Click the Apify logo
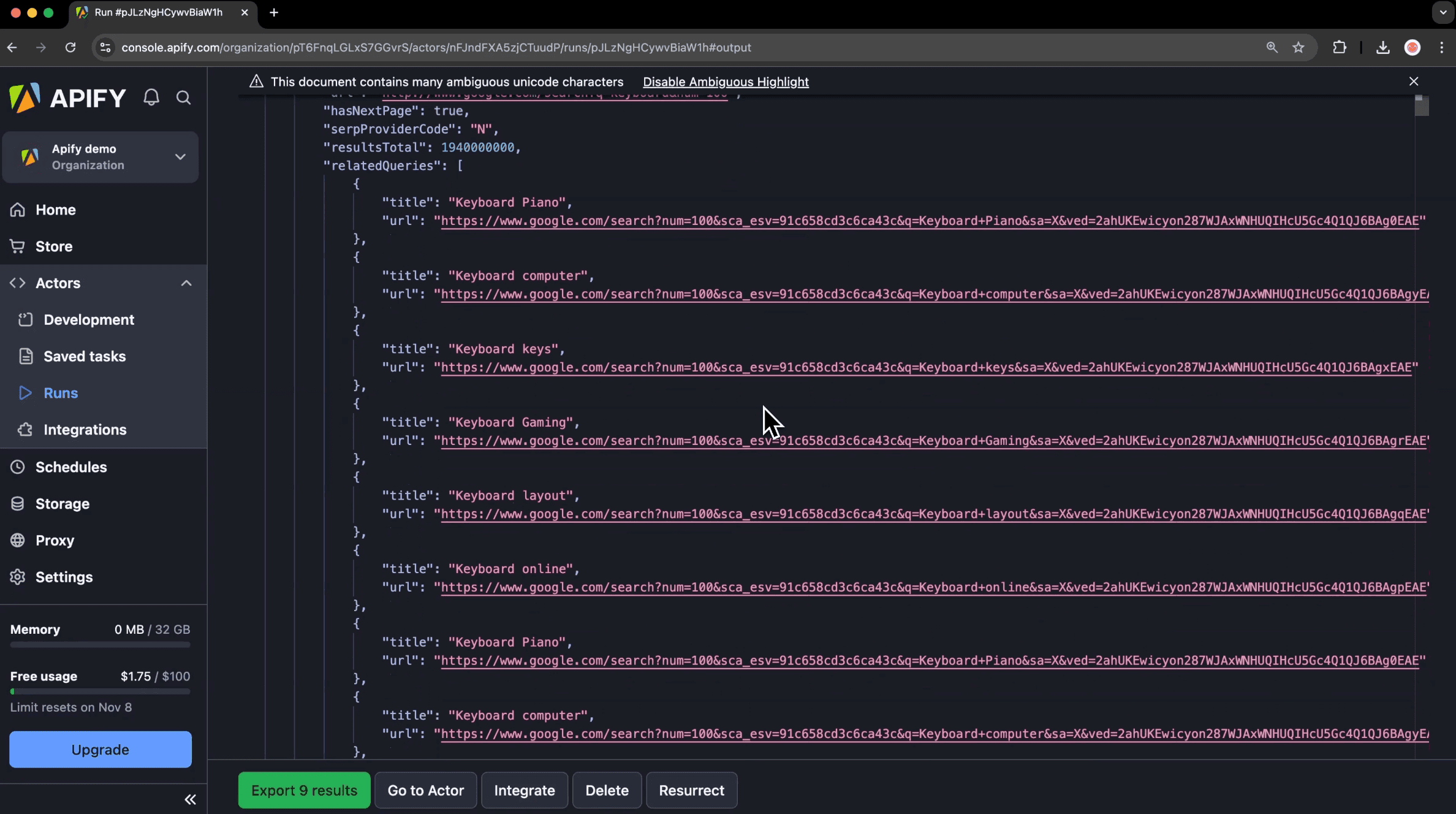The width and height of the screenshot is (1456, 814). (67, 98)
